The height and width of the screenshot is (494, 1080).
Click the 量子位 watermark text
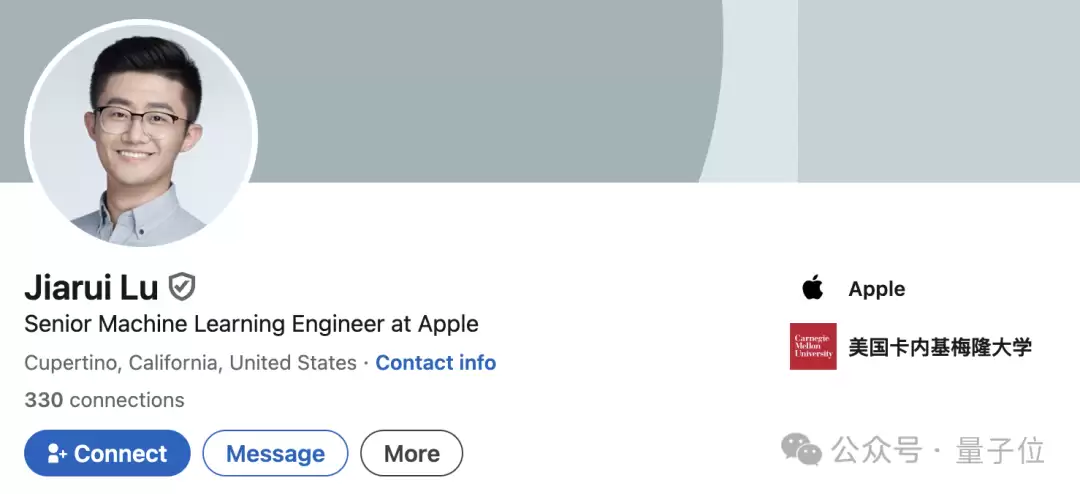(1000, 451)
